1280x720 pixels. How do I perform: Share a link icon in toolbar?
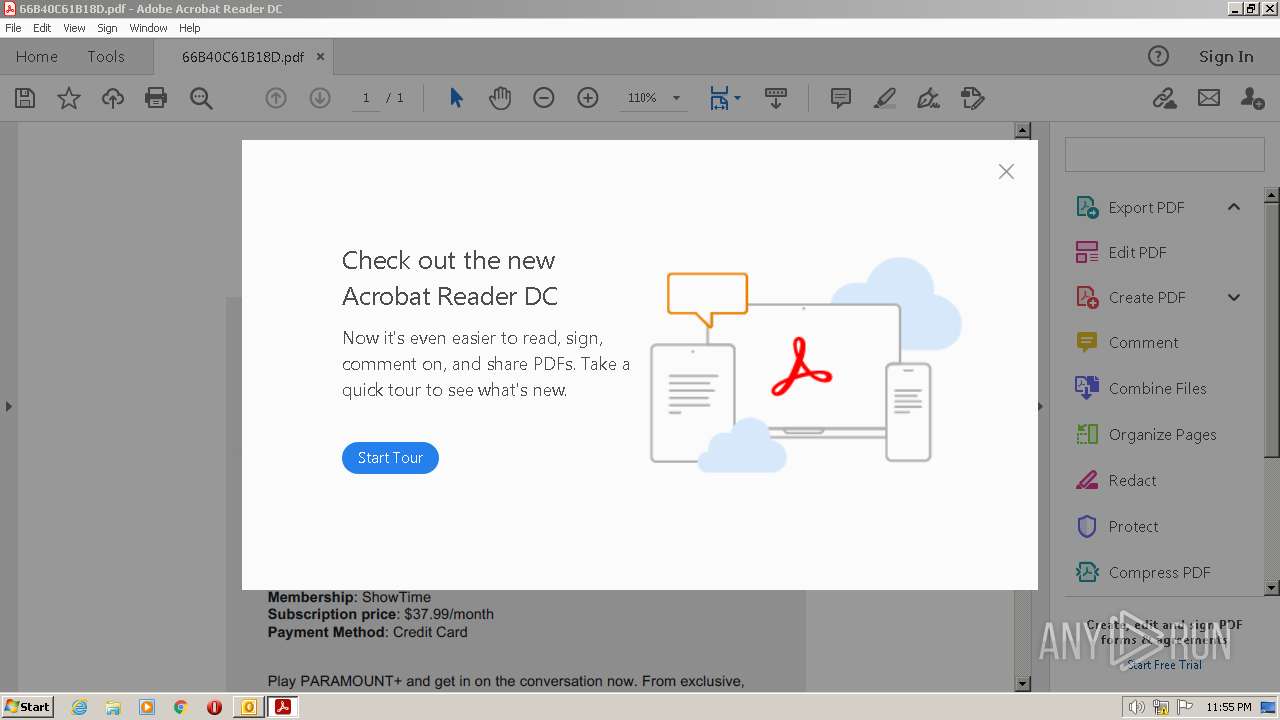coord(1164,98)
